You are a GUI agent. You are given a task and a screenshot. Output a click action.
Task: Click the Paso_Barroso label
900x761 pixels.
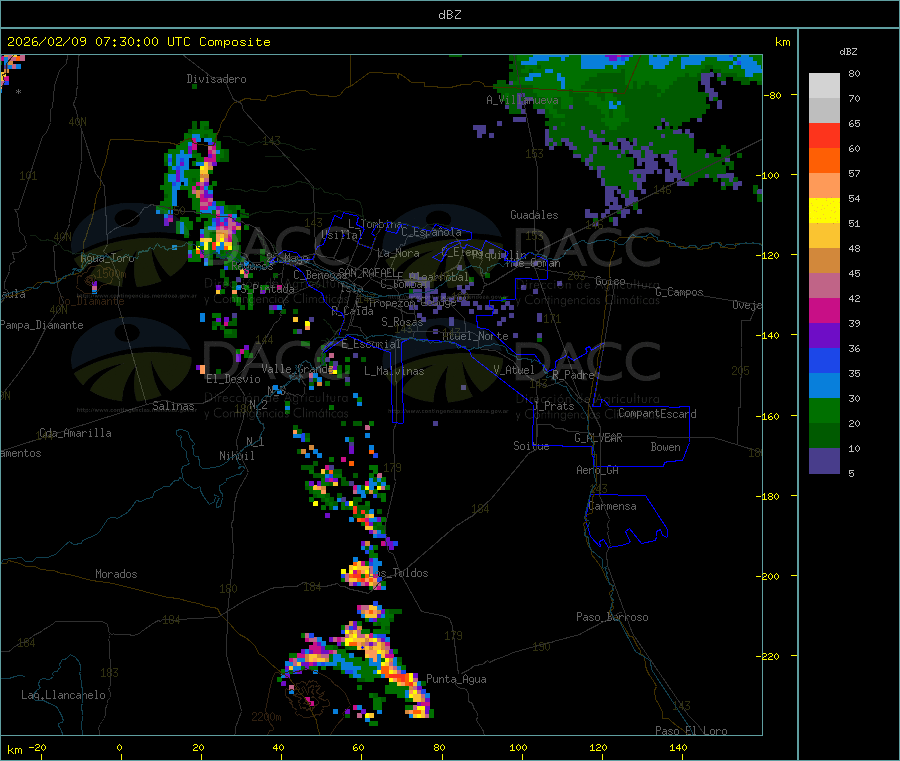click(612, 617)
